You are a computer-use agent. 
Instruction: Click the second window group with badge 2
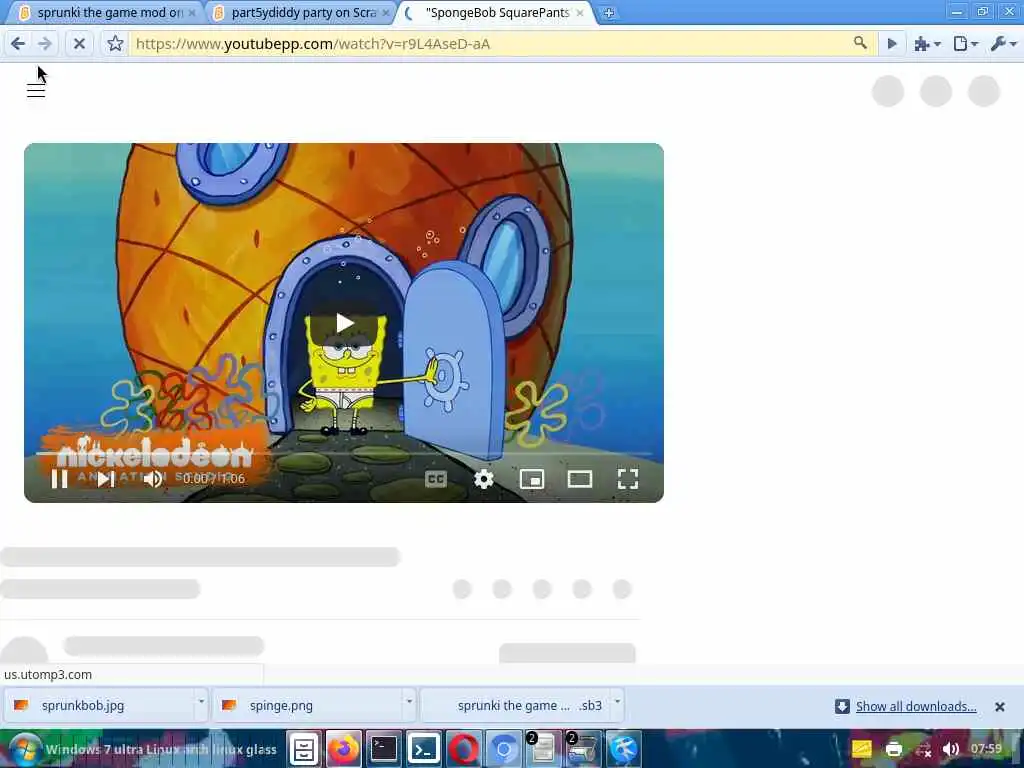(x=583, y=749)
